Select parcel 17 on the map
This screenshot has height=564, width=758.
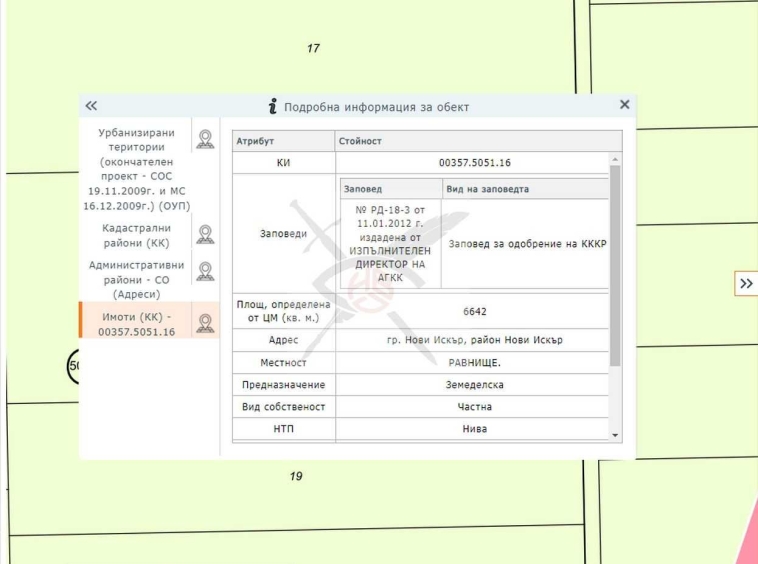pos(313,48)
